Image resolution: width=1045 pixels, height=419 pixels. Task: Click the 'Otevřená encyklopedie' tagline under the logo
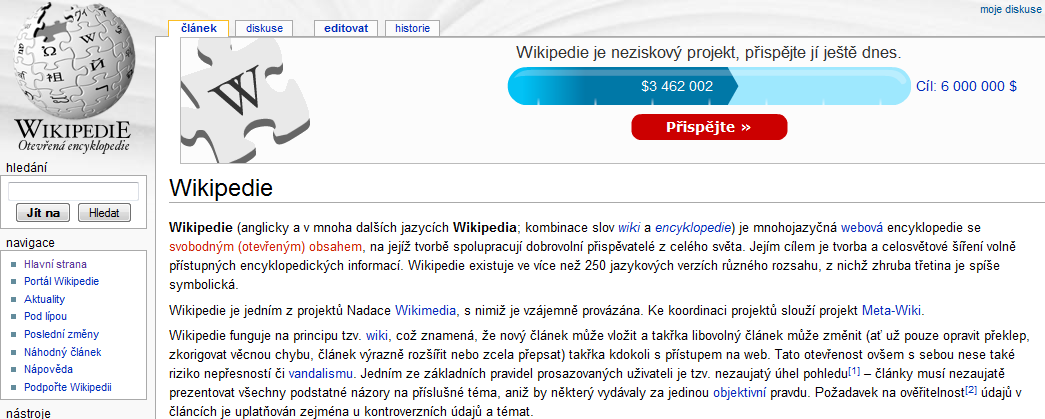[x=74, y=147]
